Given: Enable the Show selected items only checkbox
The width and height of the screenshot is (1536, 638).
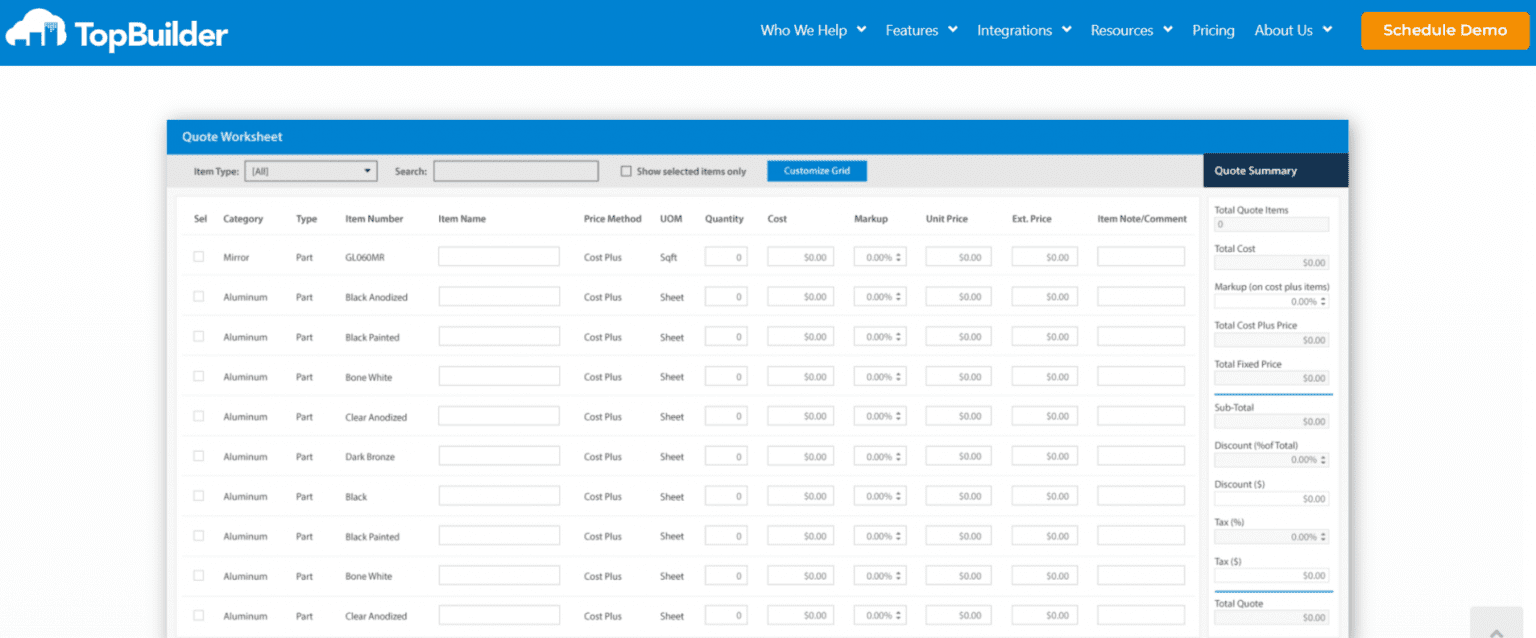Looking at the screenshot, I should click(625, 171).
